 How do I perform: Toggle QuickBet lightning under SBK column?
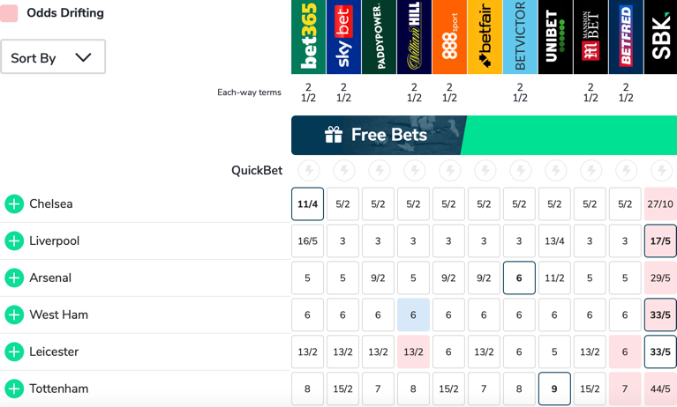click(x=659, y=170)
